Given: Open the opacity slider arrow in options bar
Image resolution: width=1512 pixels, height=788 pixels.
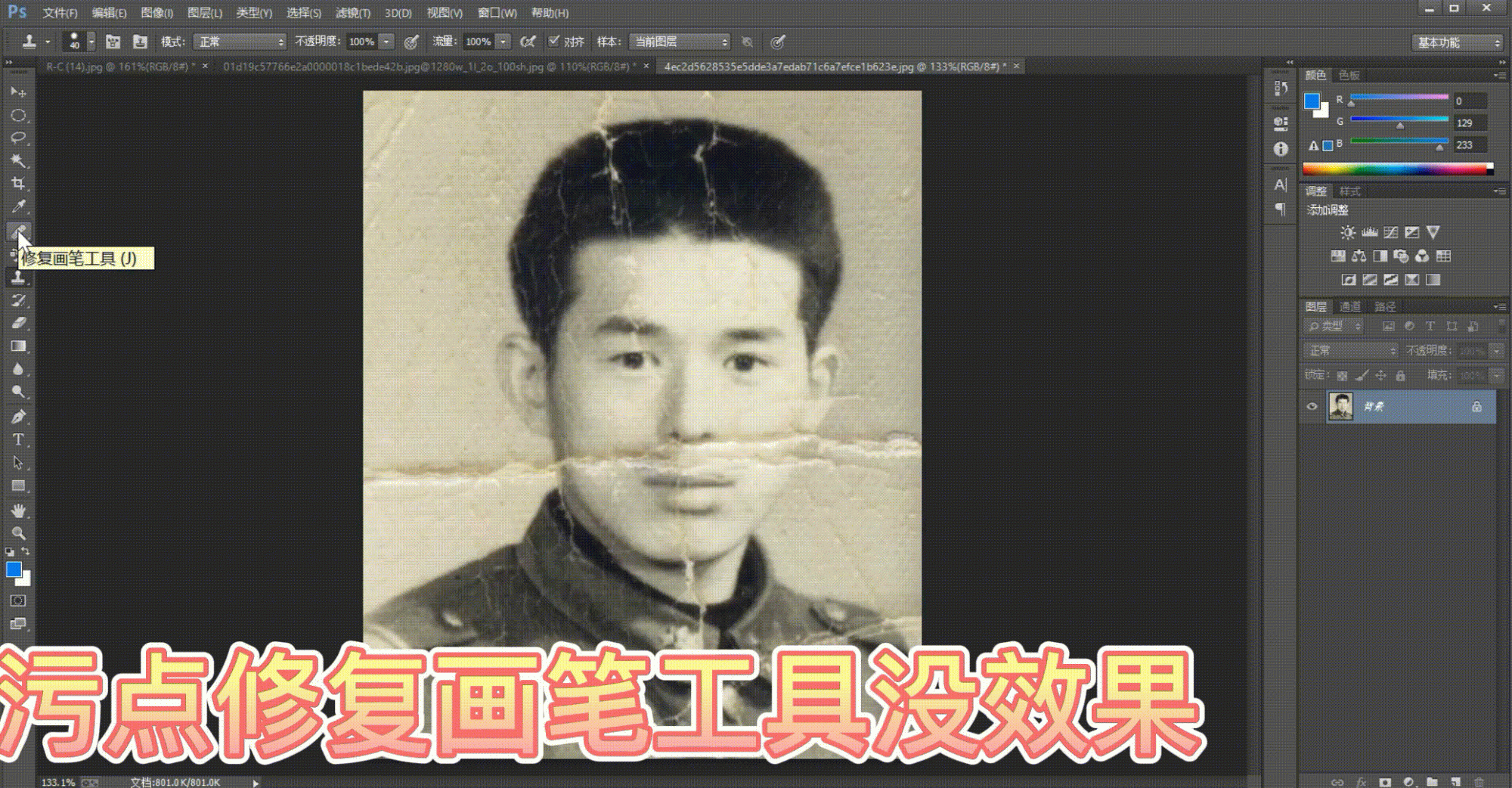Looking at the screenshot, I should 386,42.
